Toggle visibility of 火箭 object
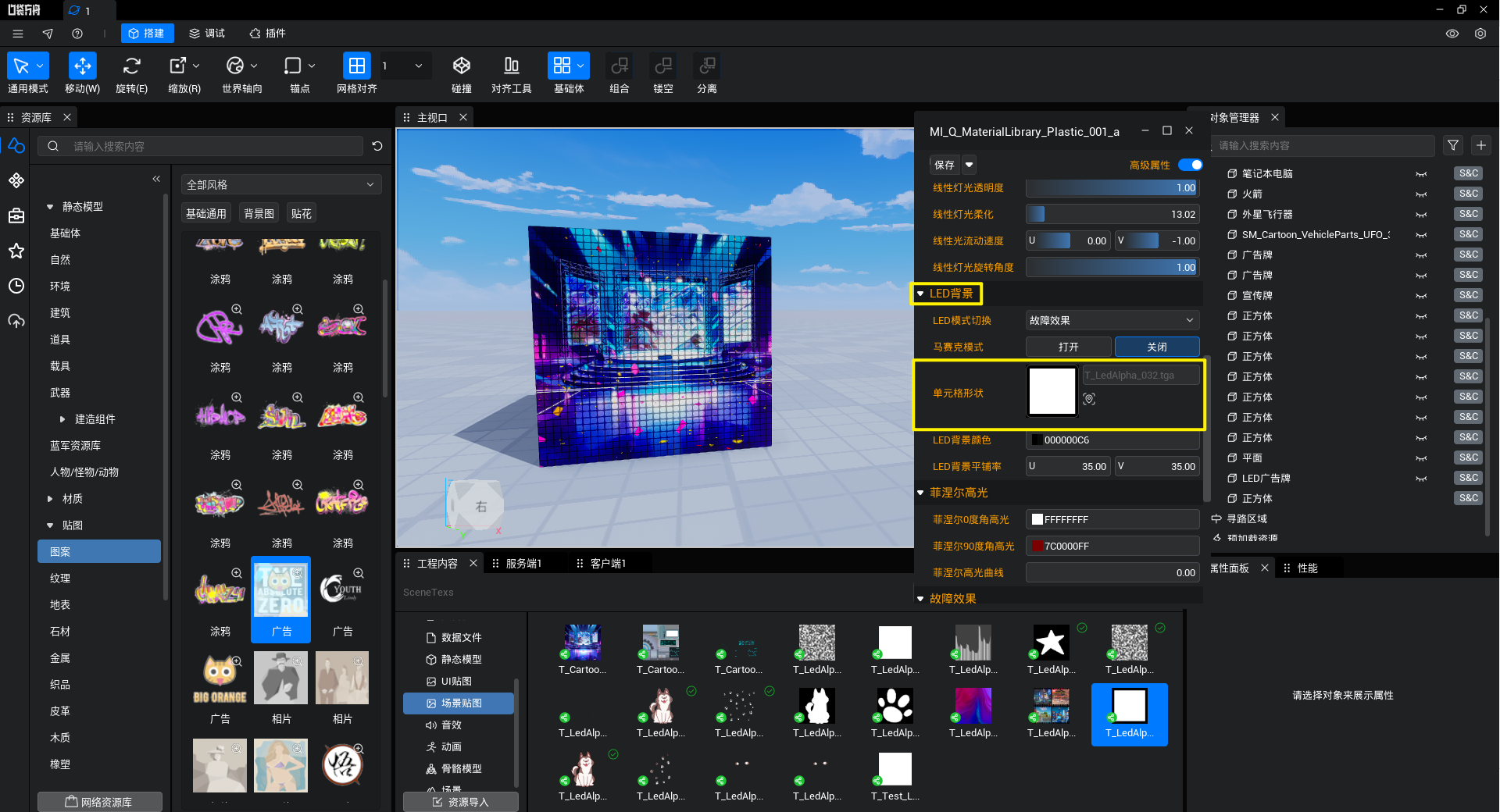The height and width of the screenshot is (812, 1500). pos(1421,194)
